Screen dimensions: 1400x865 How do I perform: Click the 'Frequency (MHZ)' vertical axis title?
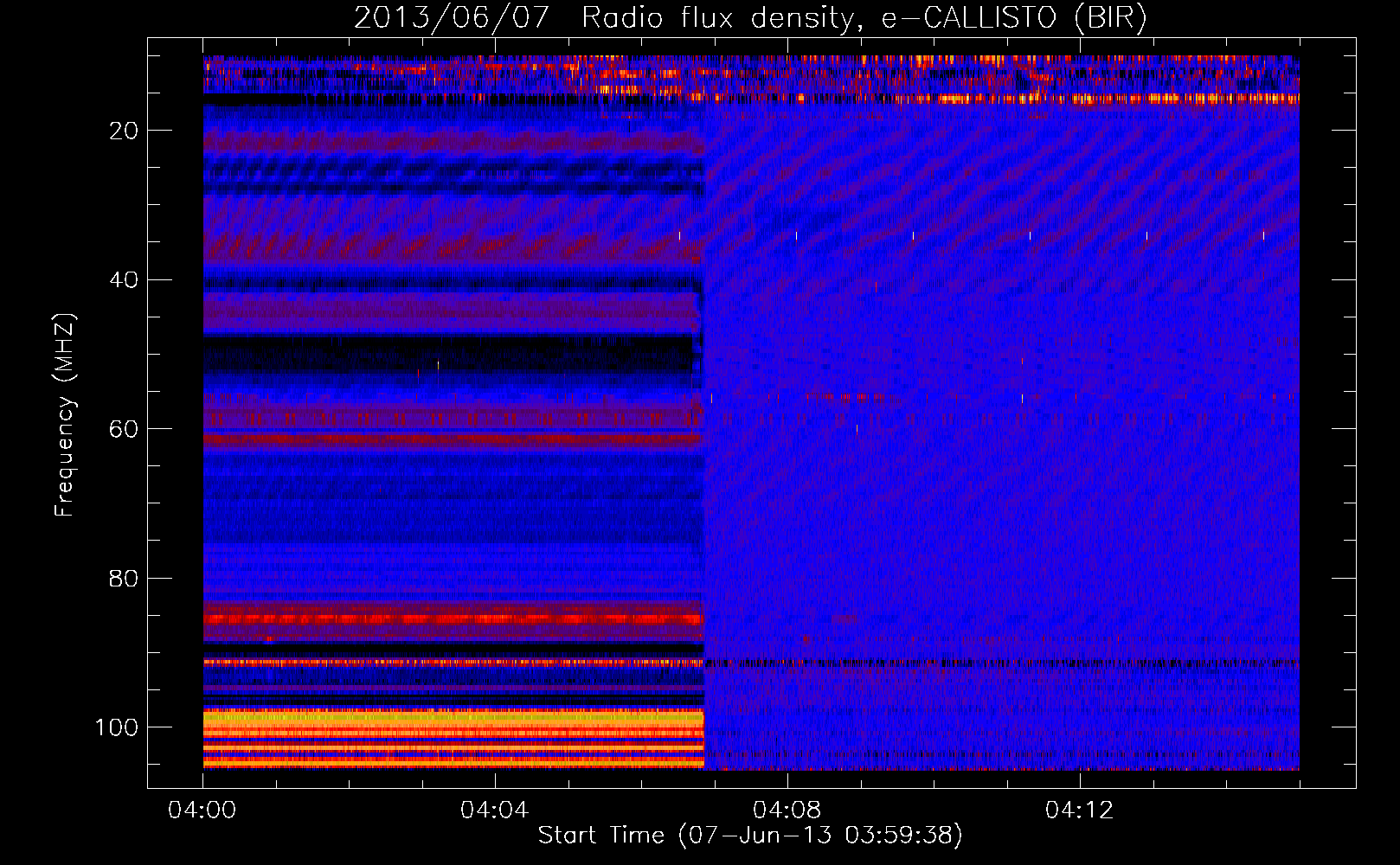point(64,414)
